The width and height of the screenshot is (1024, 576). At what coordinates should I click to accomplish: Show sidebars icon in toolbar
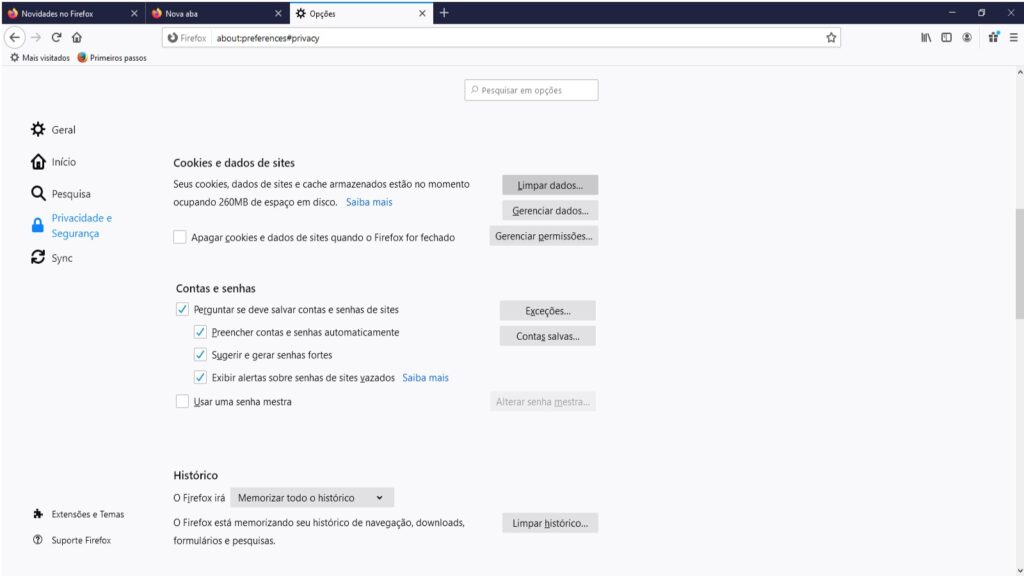click(x=946, y=38)
